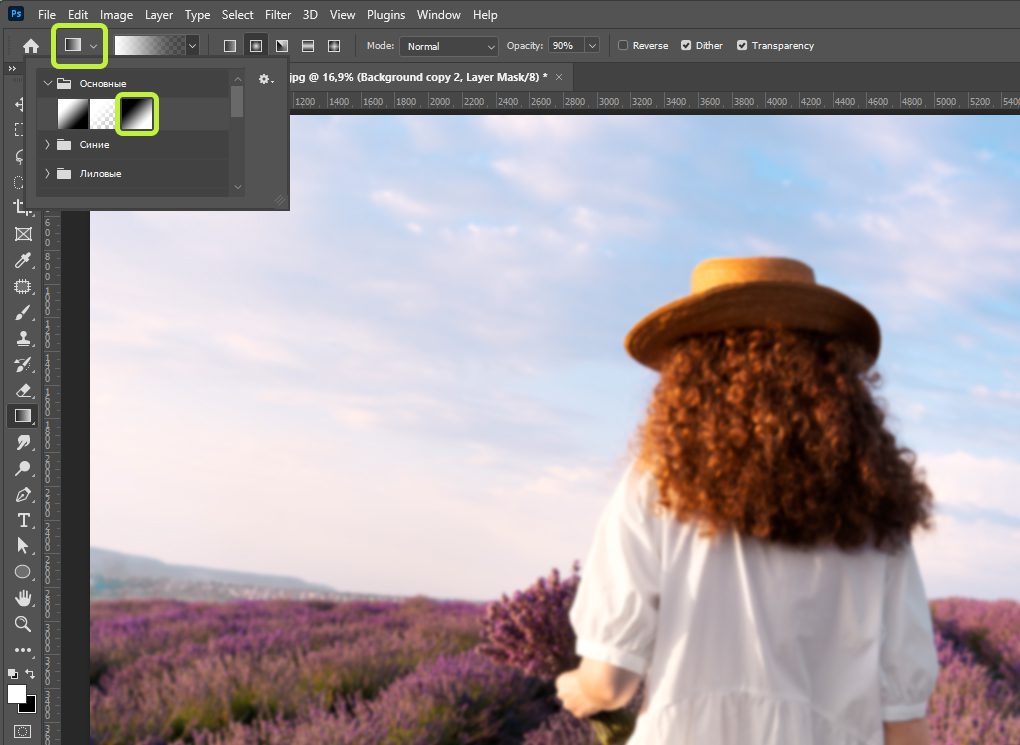Expand the Лиловые gradient folder
Screen dimensions: 1020x745
click(47, 174)
